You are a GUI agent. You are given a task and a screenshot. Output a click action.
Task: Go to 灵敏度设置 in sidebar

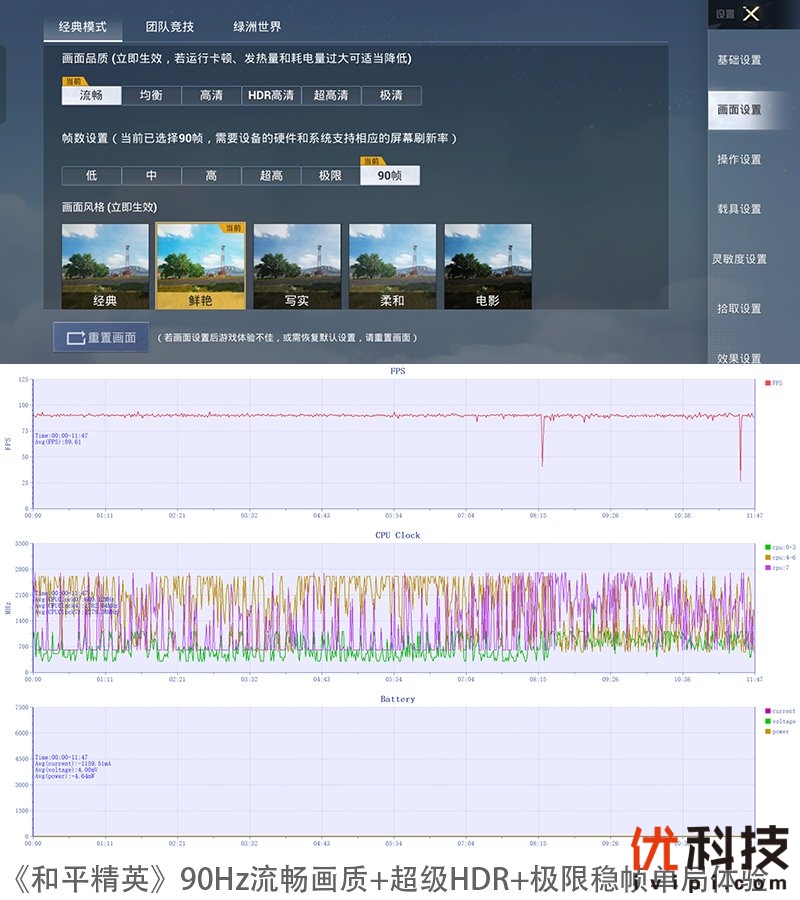pyautogui.click(x=739, y=259)
